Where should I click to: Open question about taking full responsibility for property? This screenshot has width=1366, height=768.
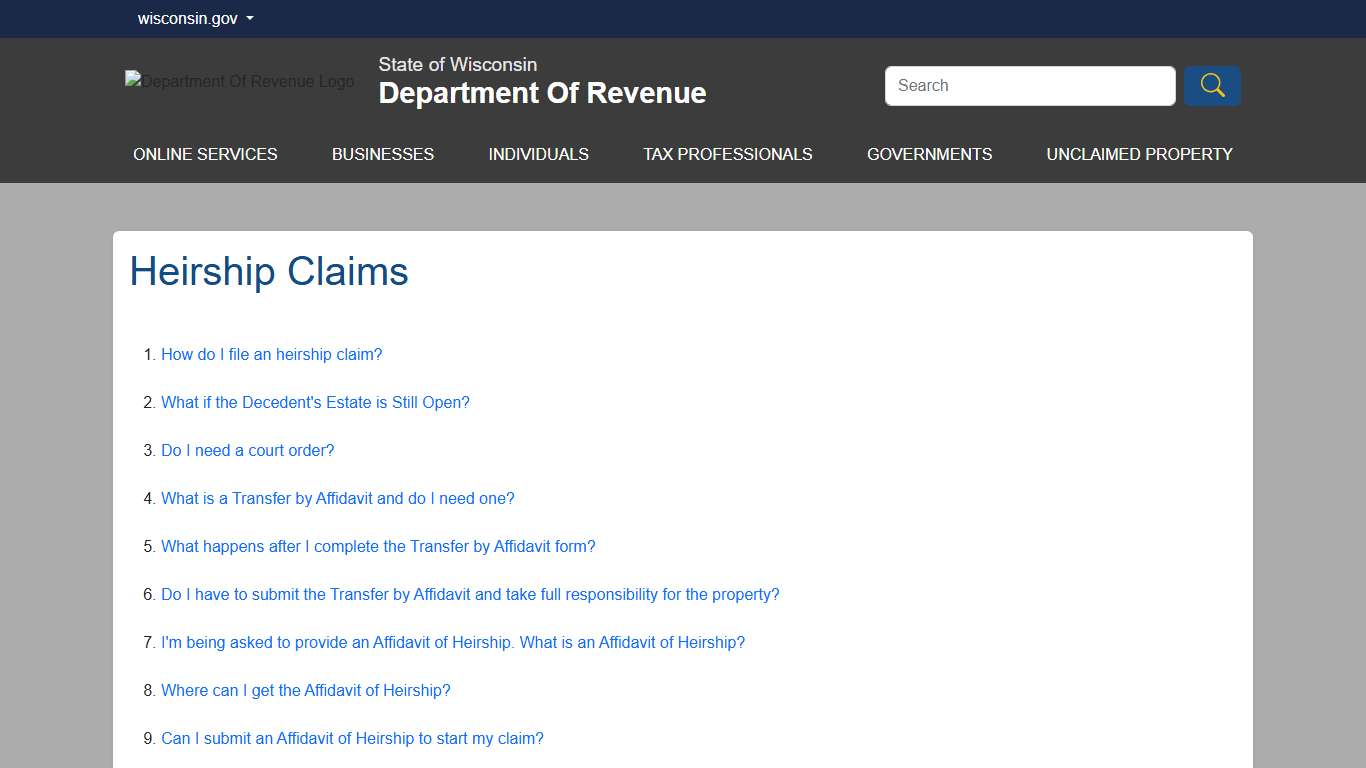470,594
